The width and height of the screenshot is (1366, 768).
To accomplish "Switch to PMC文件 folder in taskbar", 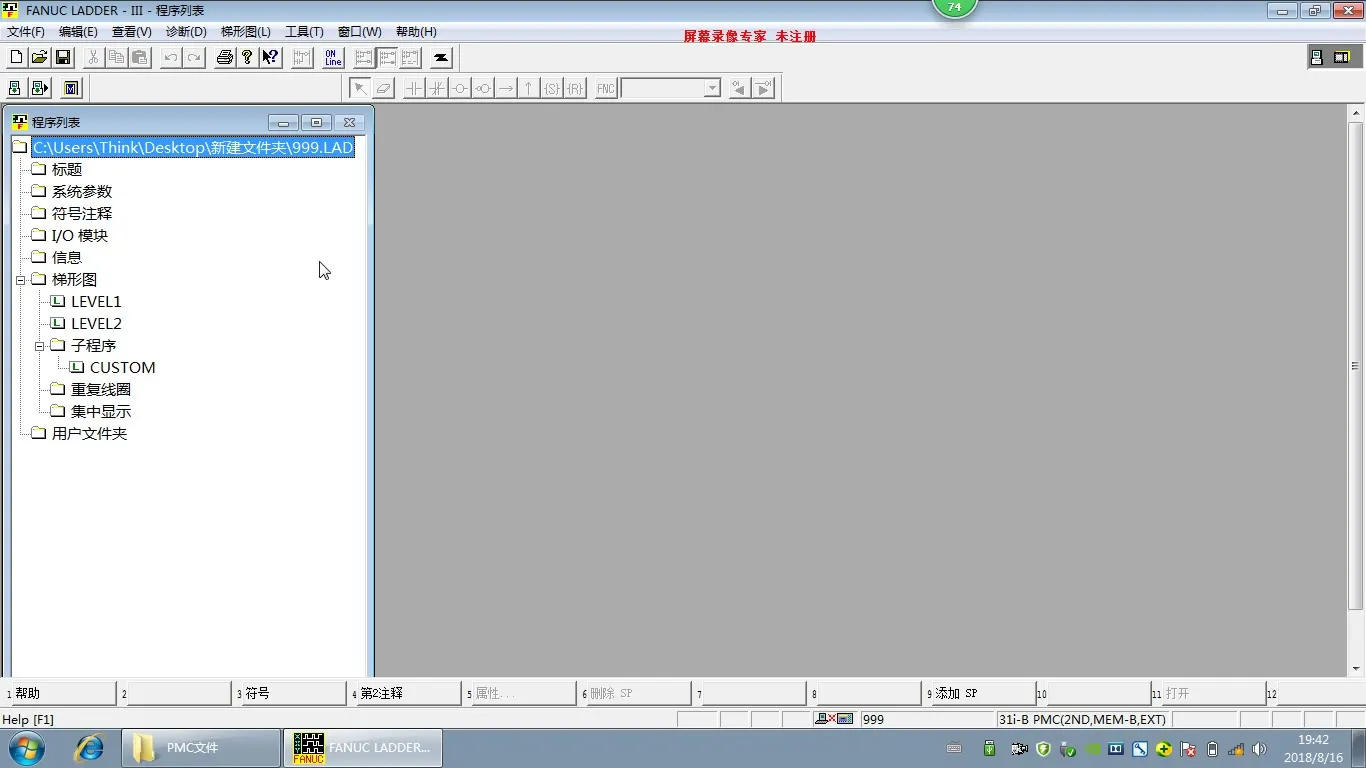I will [x=201, y=748].
